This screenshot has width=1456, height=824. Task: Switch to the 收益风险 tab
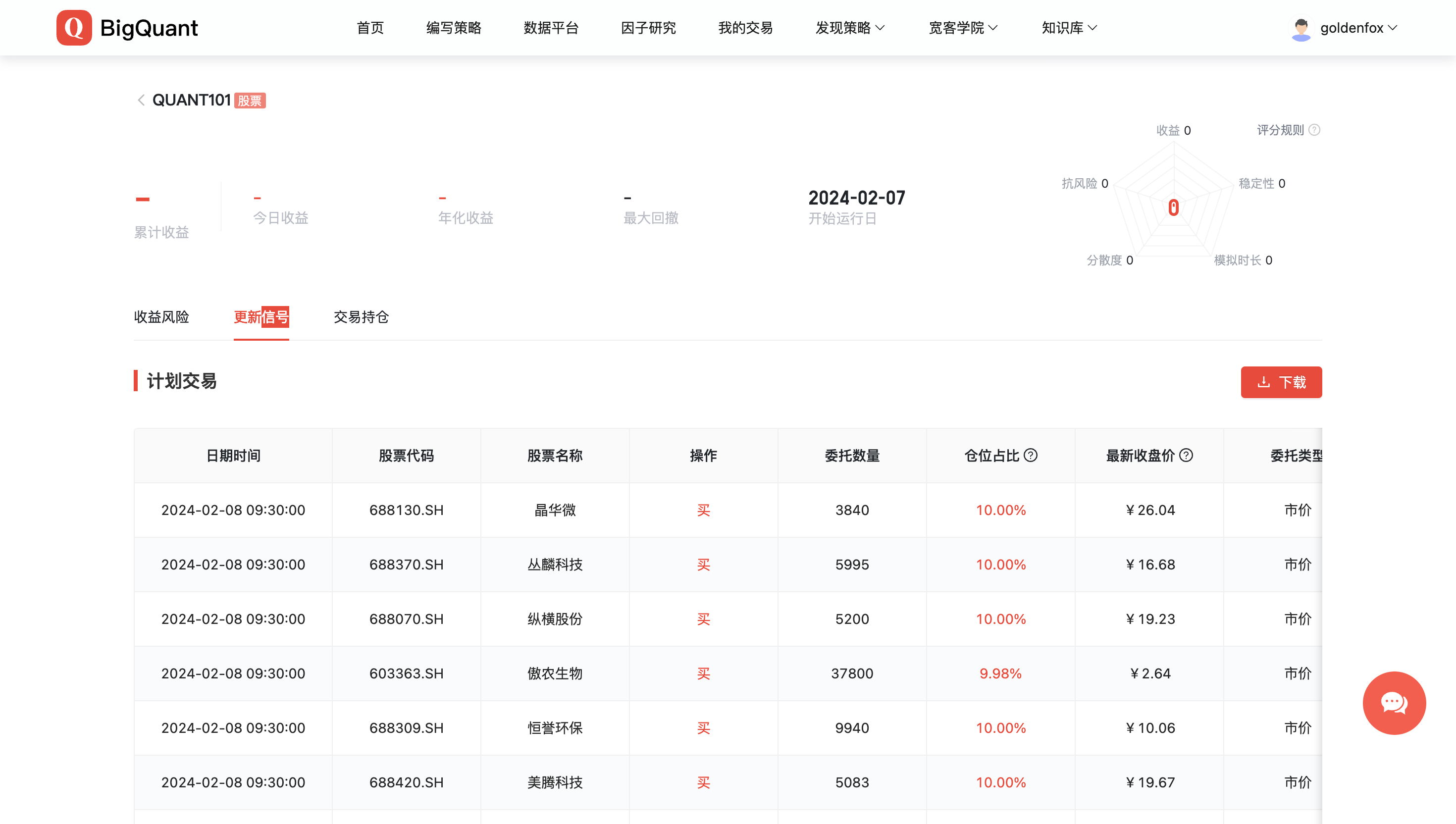[x=161, y=317]
